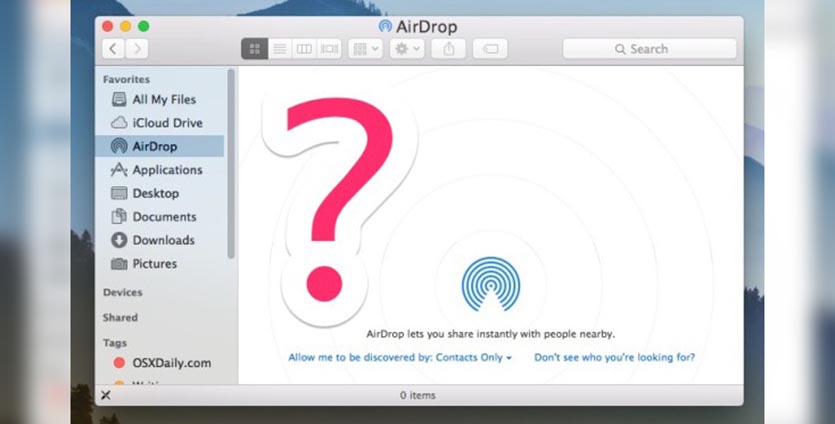Click the iCloud Drive cloud icon
The width and height of the screenshot is (835, 424).
coord(119,123)
